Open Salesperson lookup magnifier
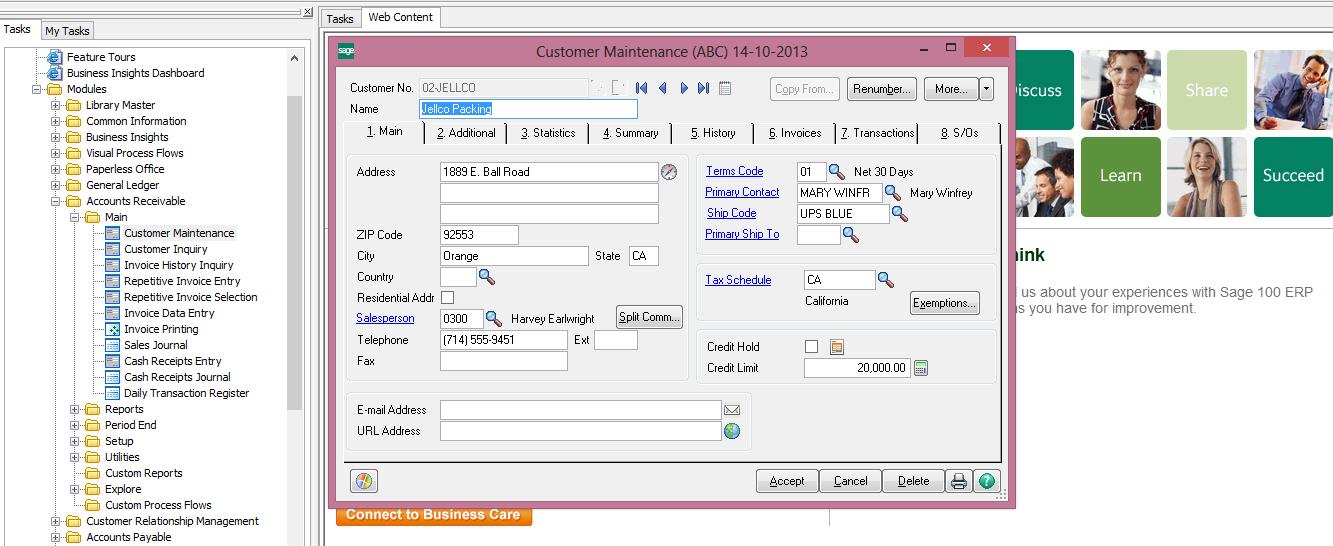This screenshot has width=1333, height=546. click(x=493, y=319)
